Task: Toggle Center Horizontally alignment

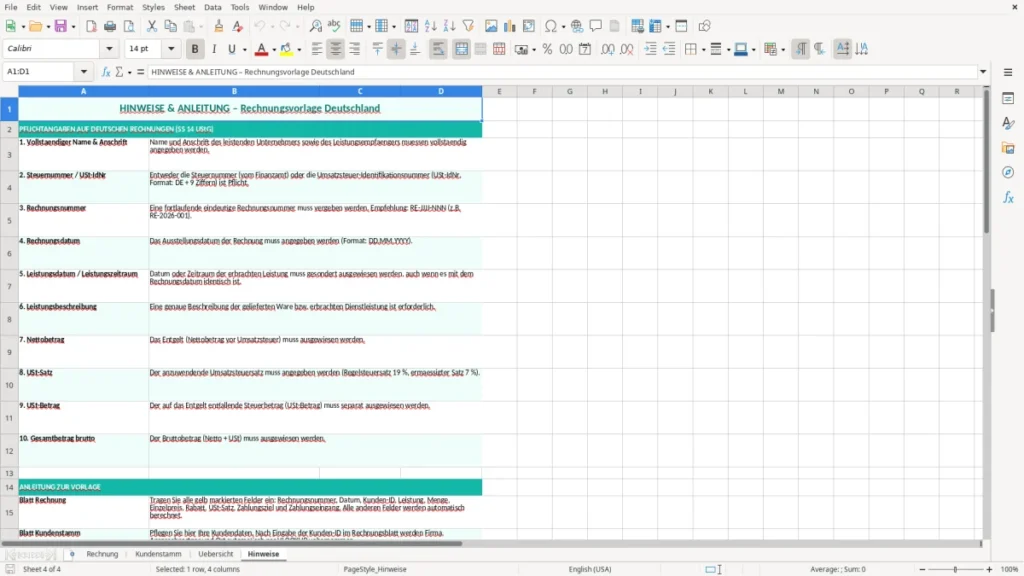Action: point(336,49)
